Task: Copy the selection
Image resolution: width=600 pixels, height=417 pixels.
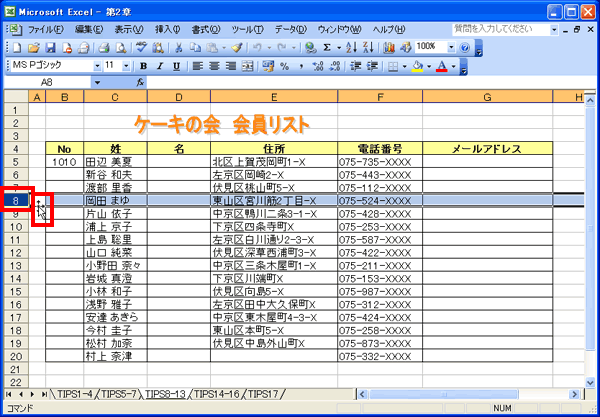Action: pos(196,47)
